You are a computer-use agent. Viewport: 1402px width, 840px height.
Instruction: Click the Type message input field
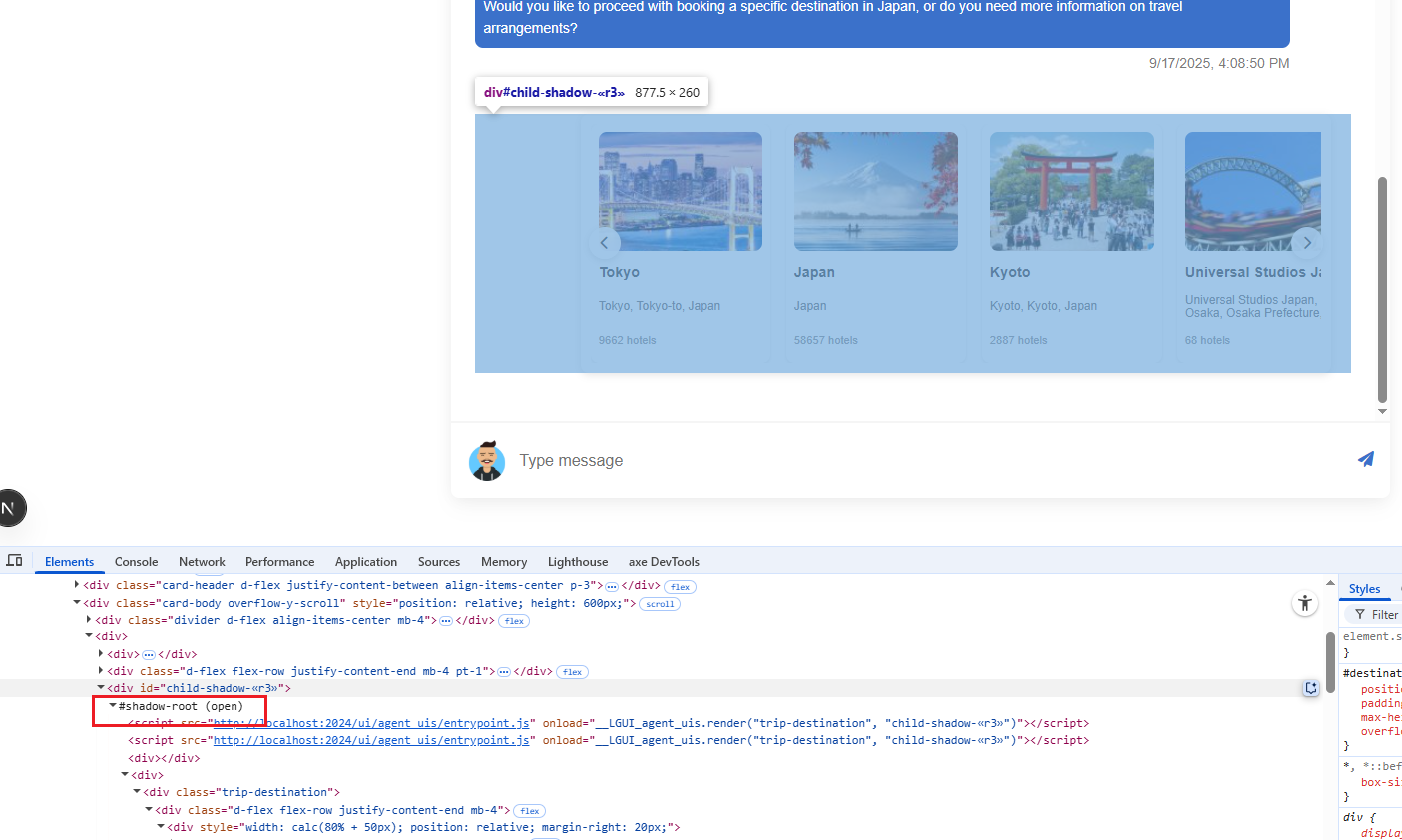tap(898, 460)
